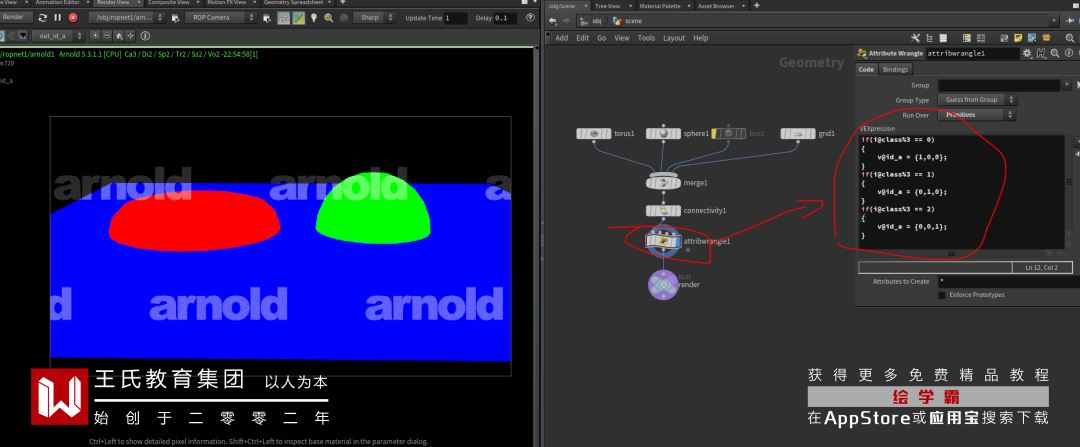1080x447 pixels.
Task: Open the ROP Camera dropdown
Action: (220, 17)
